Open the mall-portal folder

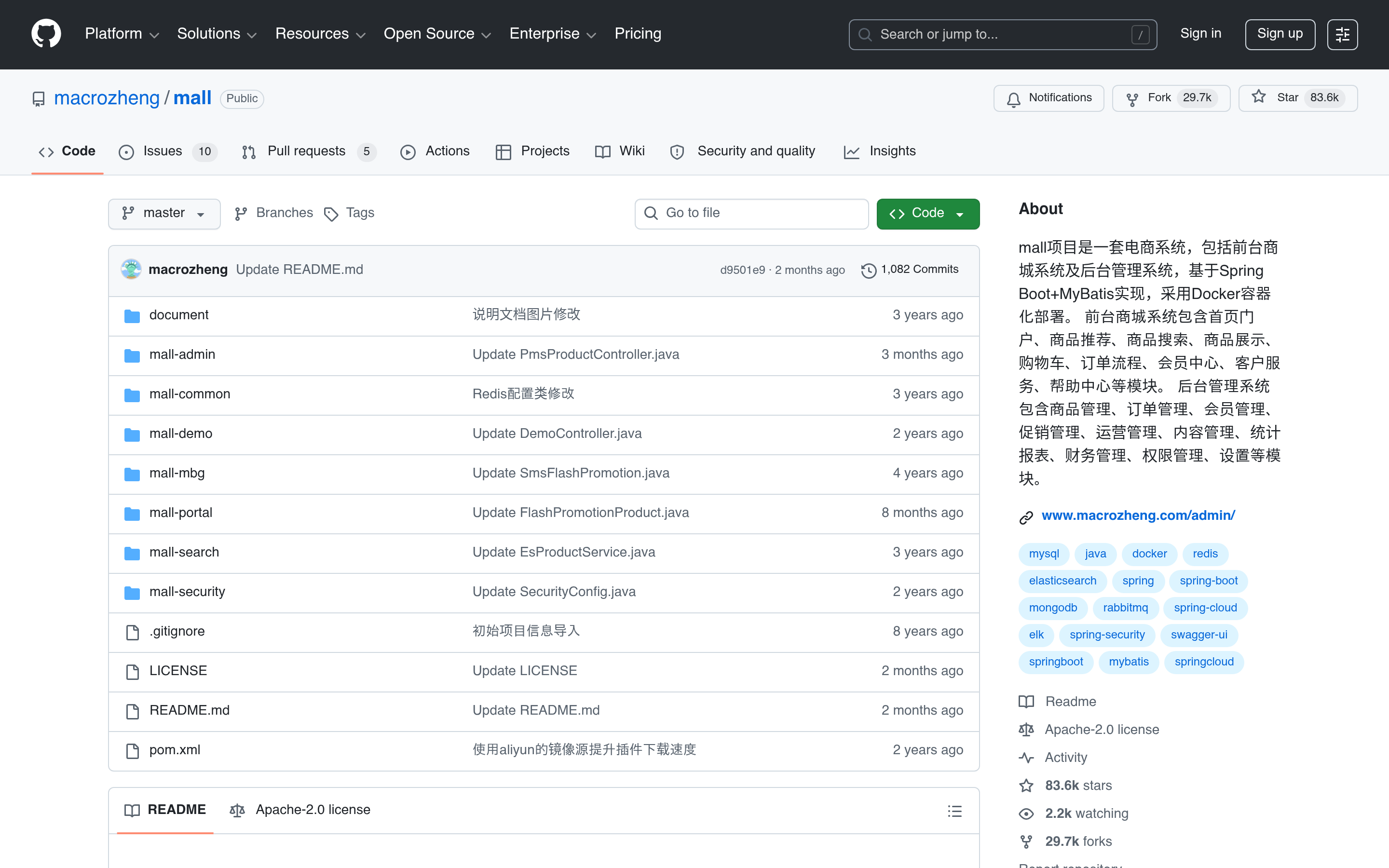181,513
